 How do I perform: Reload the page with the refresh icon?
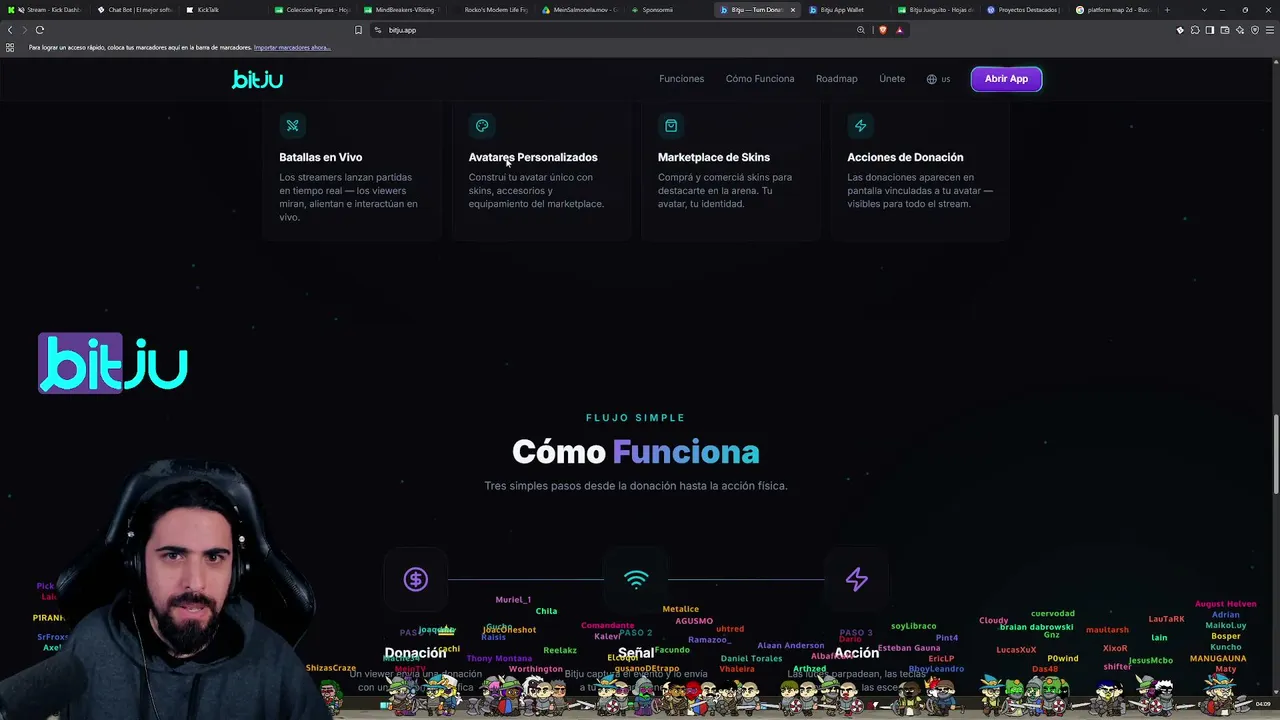point(40,30)
